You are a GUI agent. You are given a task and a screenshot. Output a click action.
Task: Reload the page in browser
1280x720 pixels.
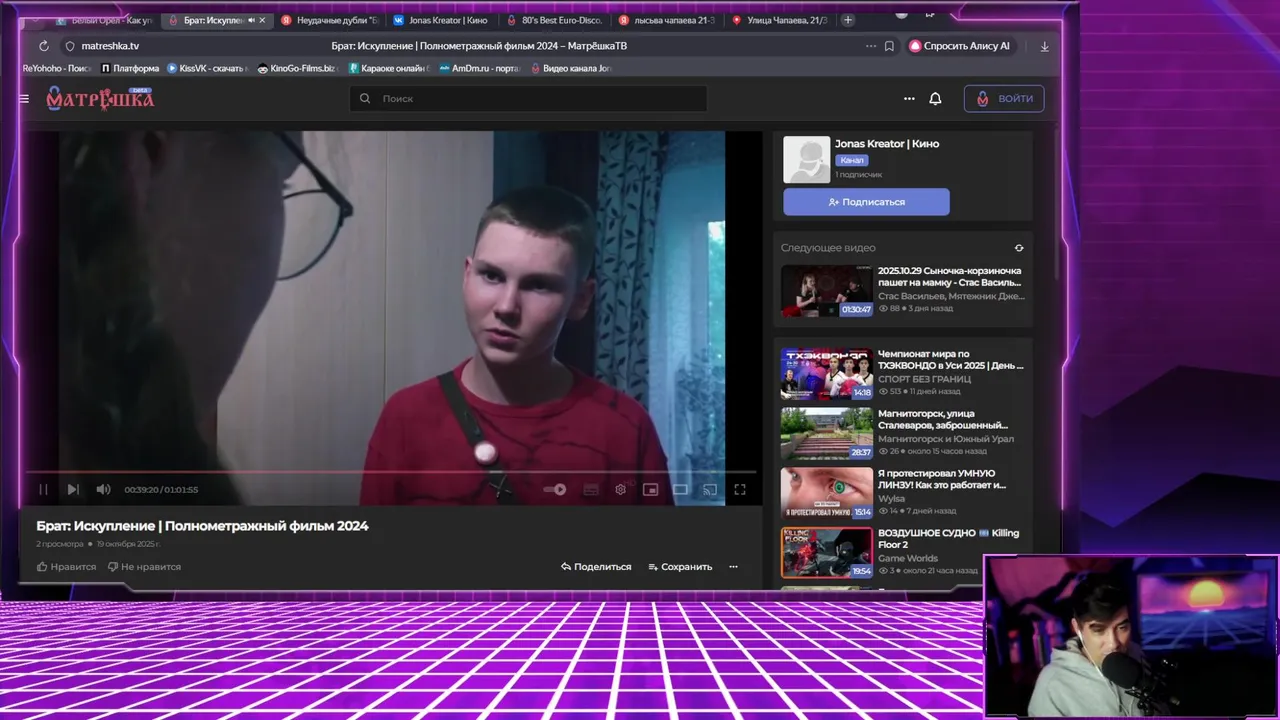[x=44, y=46]
